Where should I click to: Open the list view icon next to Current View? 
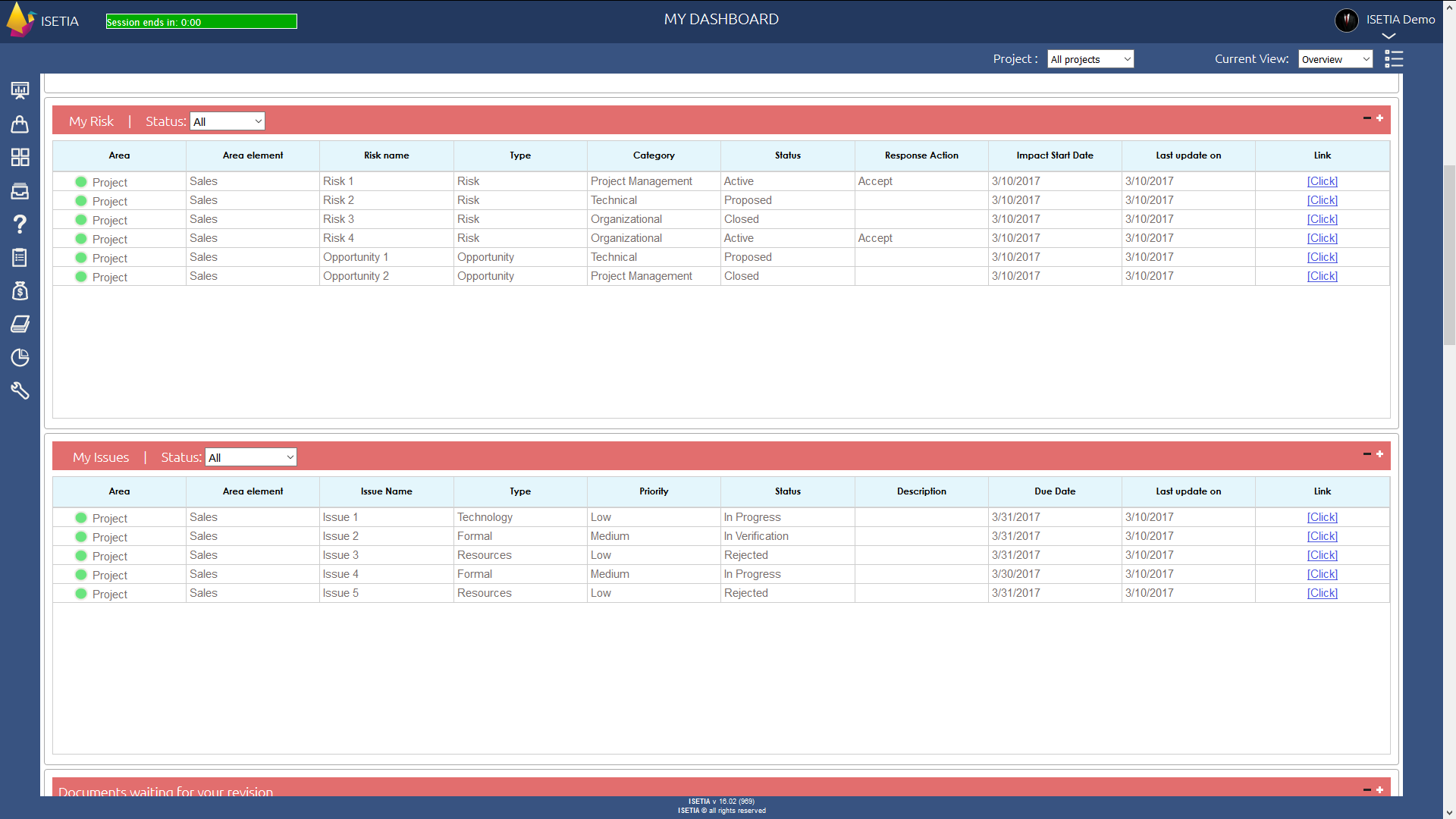(x=1395, y=58)
